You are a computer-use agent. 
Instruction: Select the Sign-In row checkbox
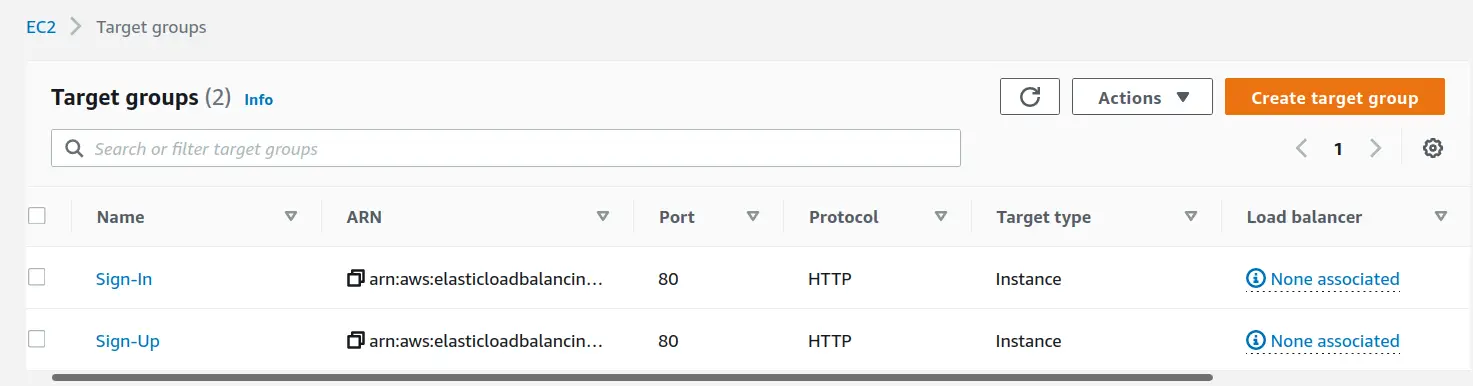tap(37, 277)
